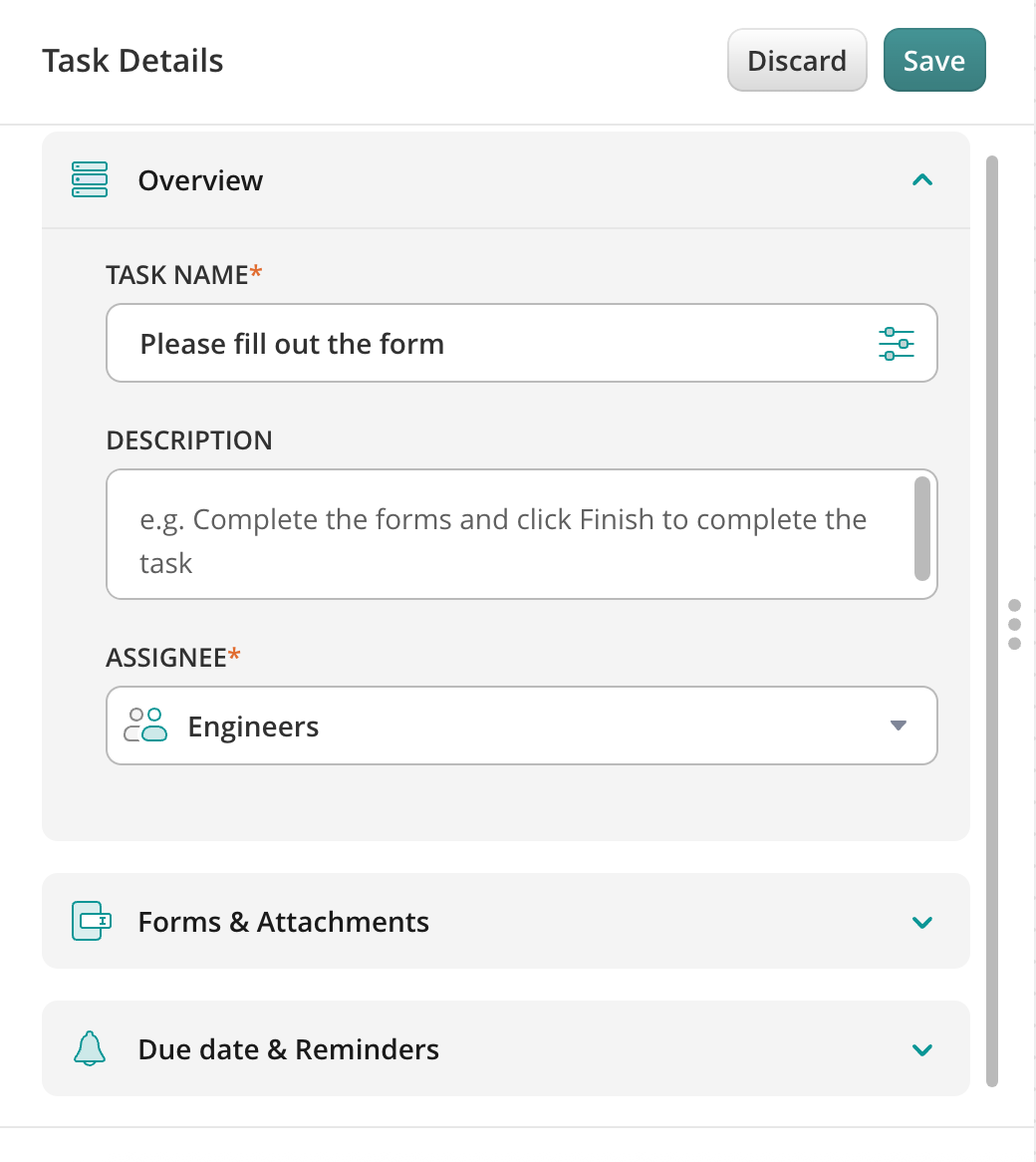Focus the Task Name text field
The height and width of the screenshot is (1162, 1036).
pyautogui.click(x=488, y=344)
